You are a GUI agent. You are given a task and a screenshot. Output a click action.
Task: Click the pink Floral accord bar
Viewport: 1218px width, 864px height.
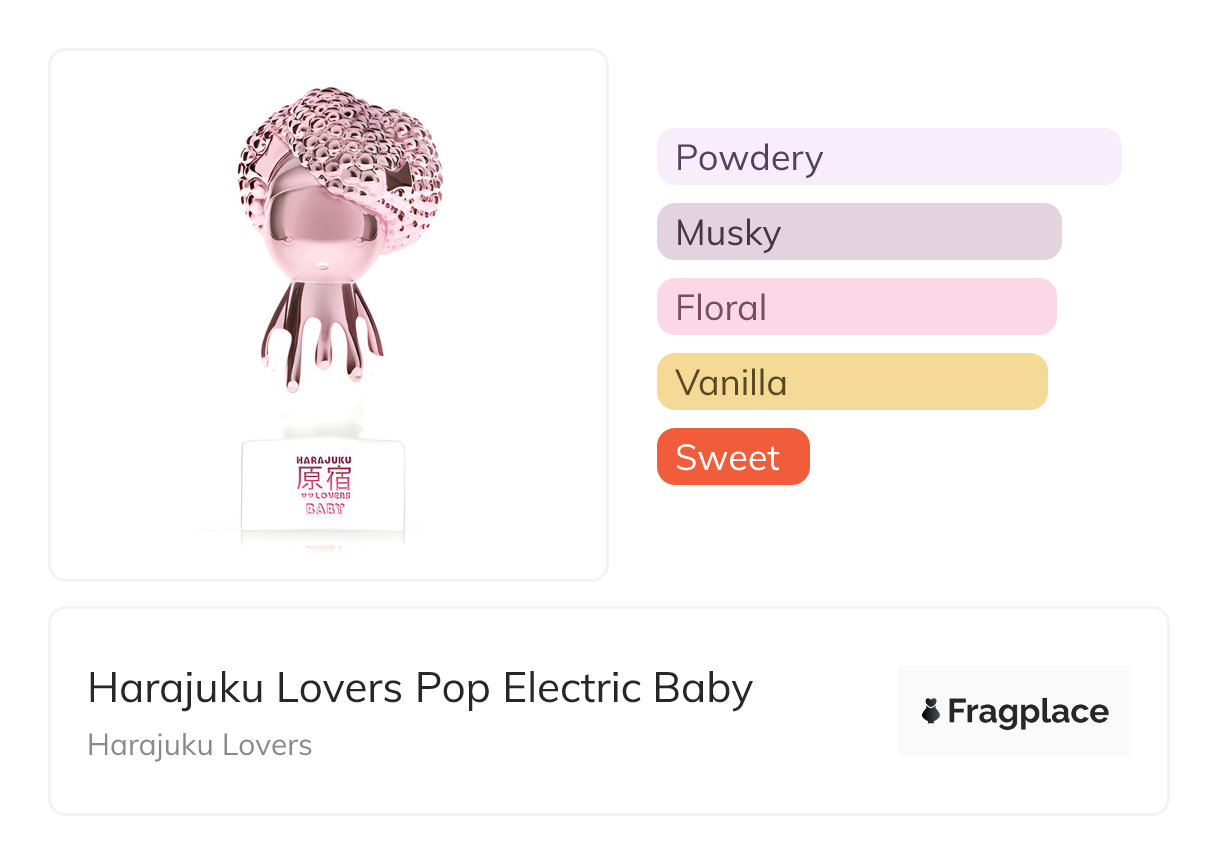point(856,307)
